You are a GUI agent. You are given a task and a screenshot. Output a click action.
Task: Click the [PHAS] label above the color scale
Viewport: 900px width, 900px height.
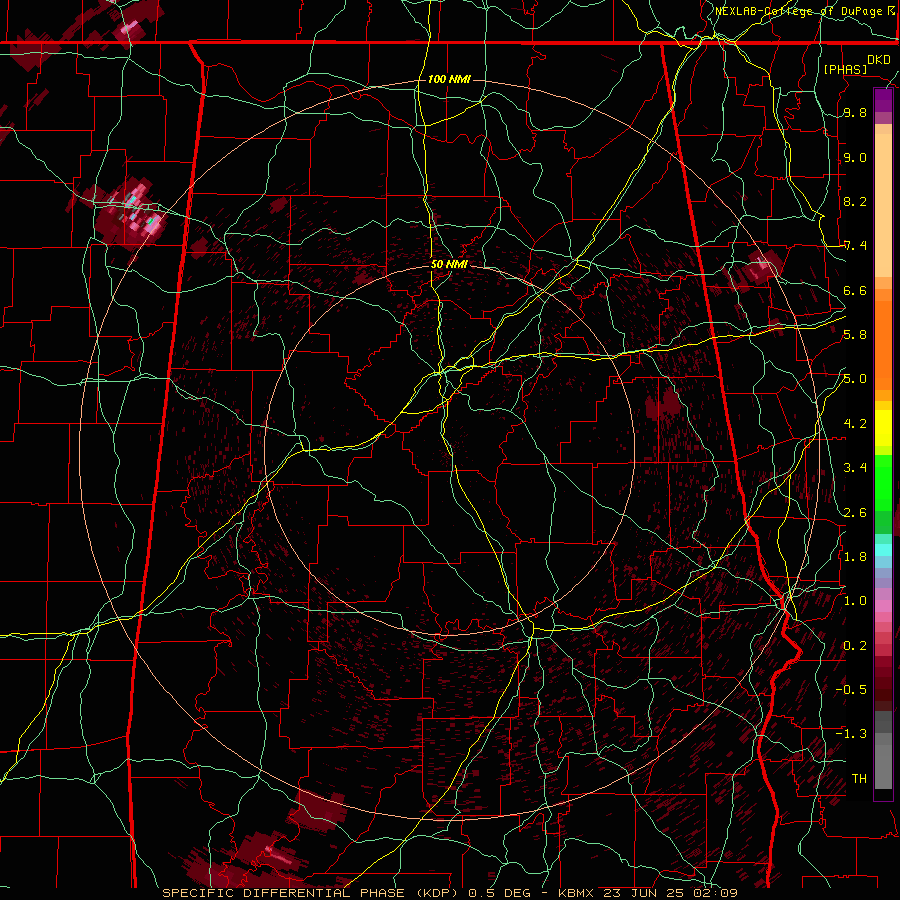click(x=845, y=69)
